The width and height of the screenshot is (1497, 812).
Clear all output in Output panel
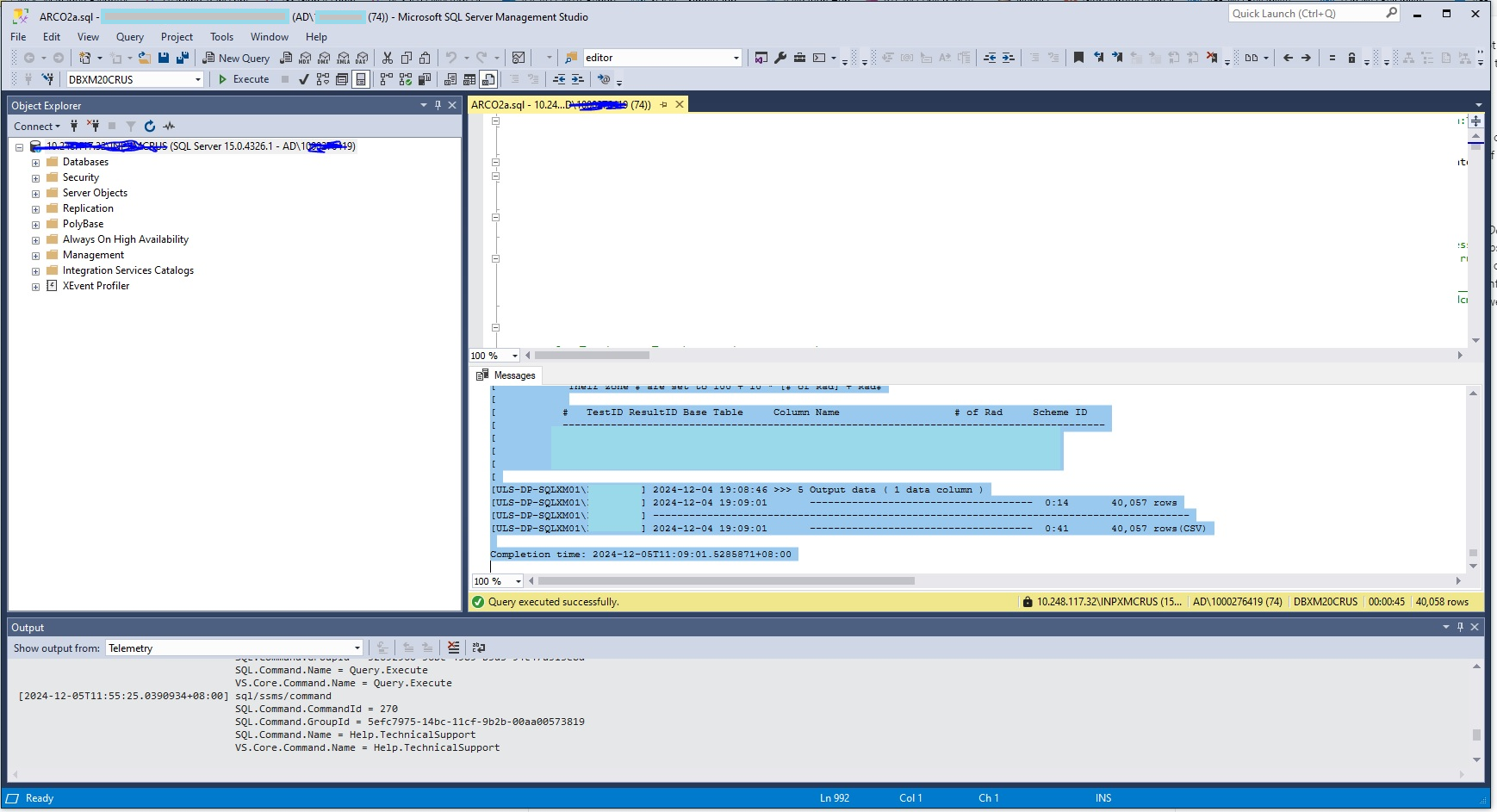pyautogui.click(x=453, y=648)
